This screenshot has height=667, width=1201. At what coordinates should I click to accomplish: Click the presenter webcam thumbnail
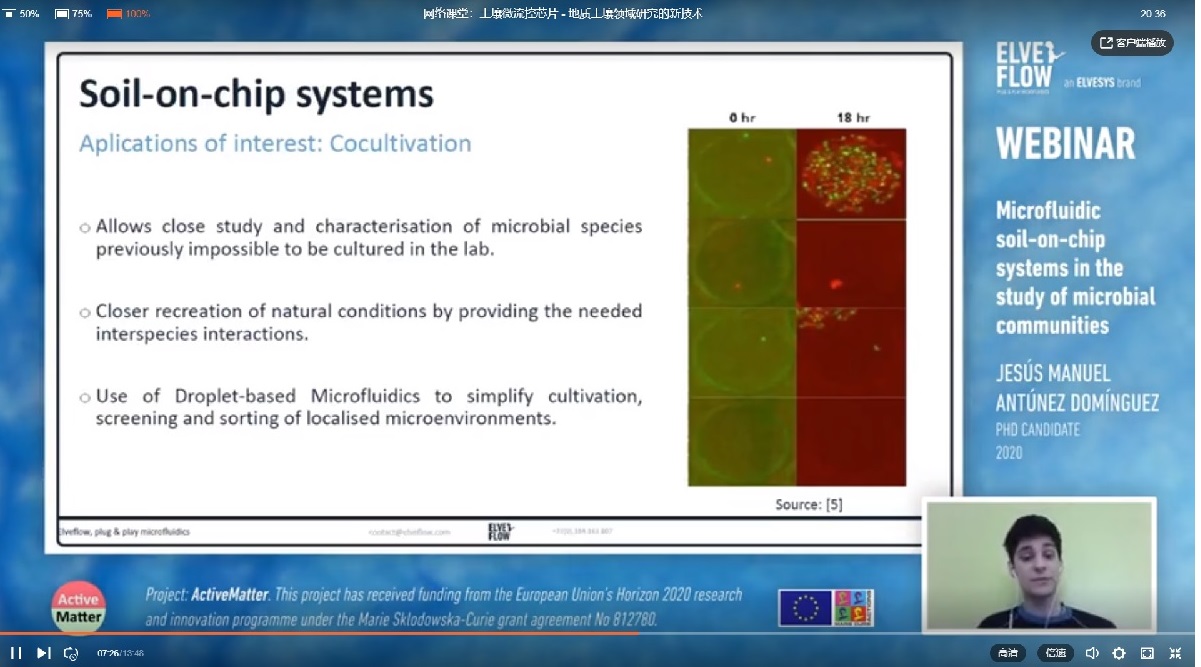click(x=1038, y=565)
